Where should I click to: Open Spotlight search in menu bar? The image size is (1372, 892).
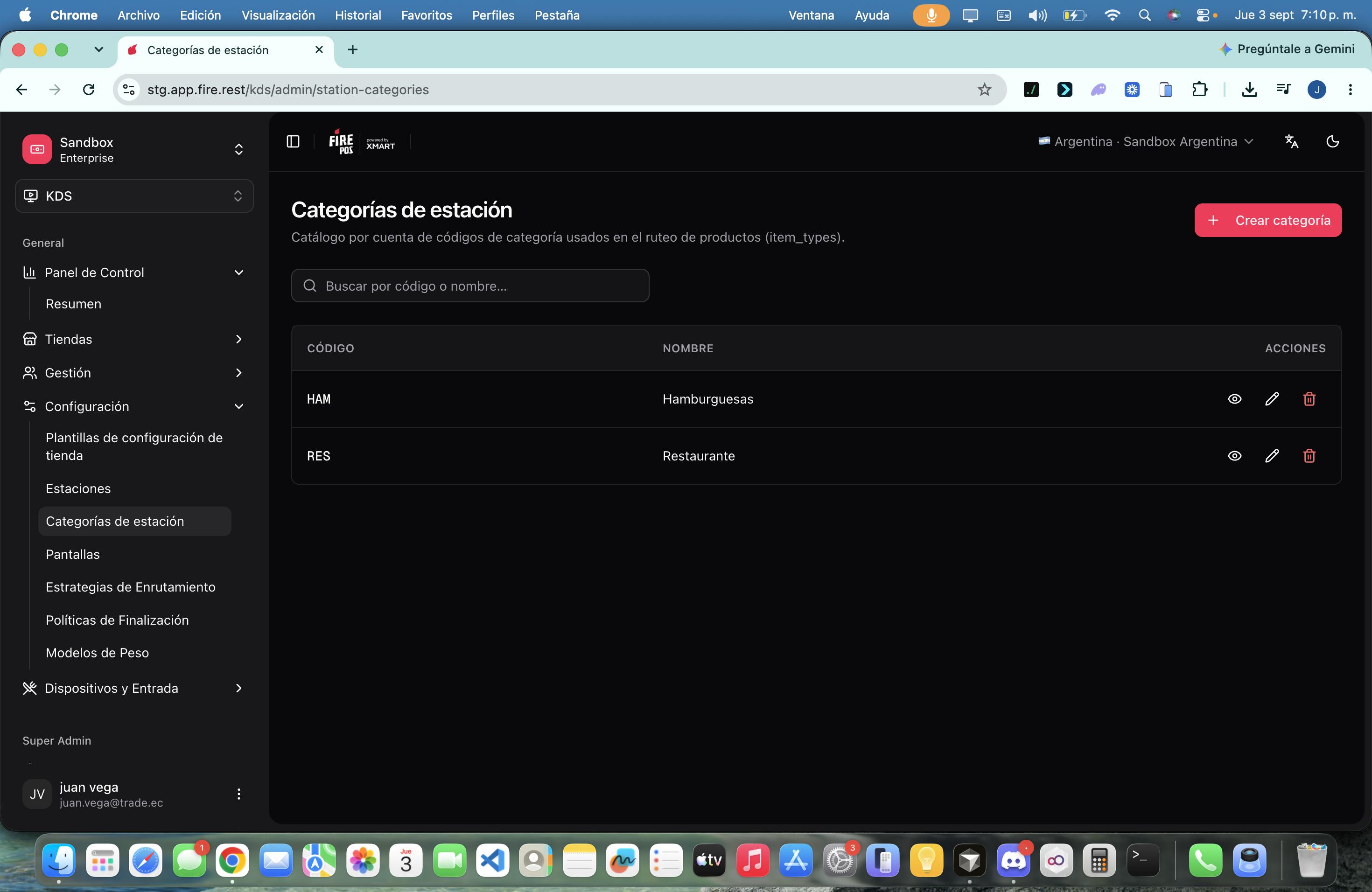[1144, 15]
